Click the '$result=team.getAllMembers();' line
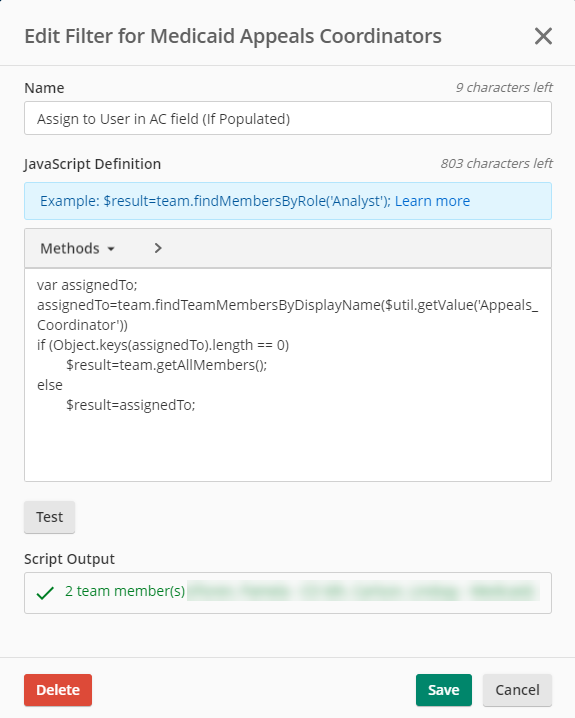575x718 pixels. tap(167, 365)
